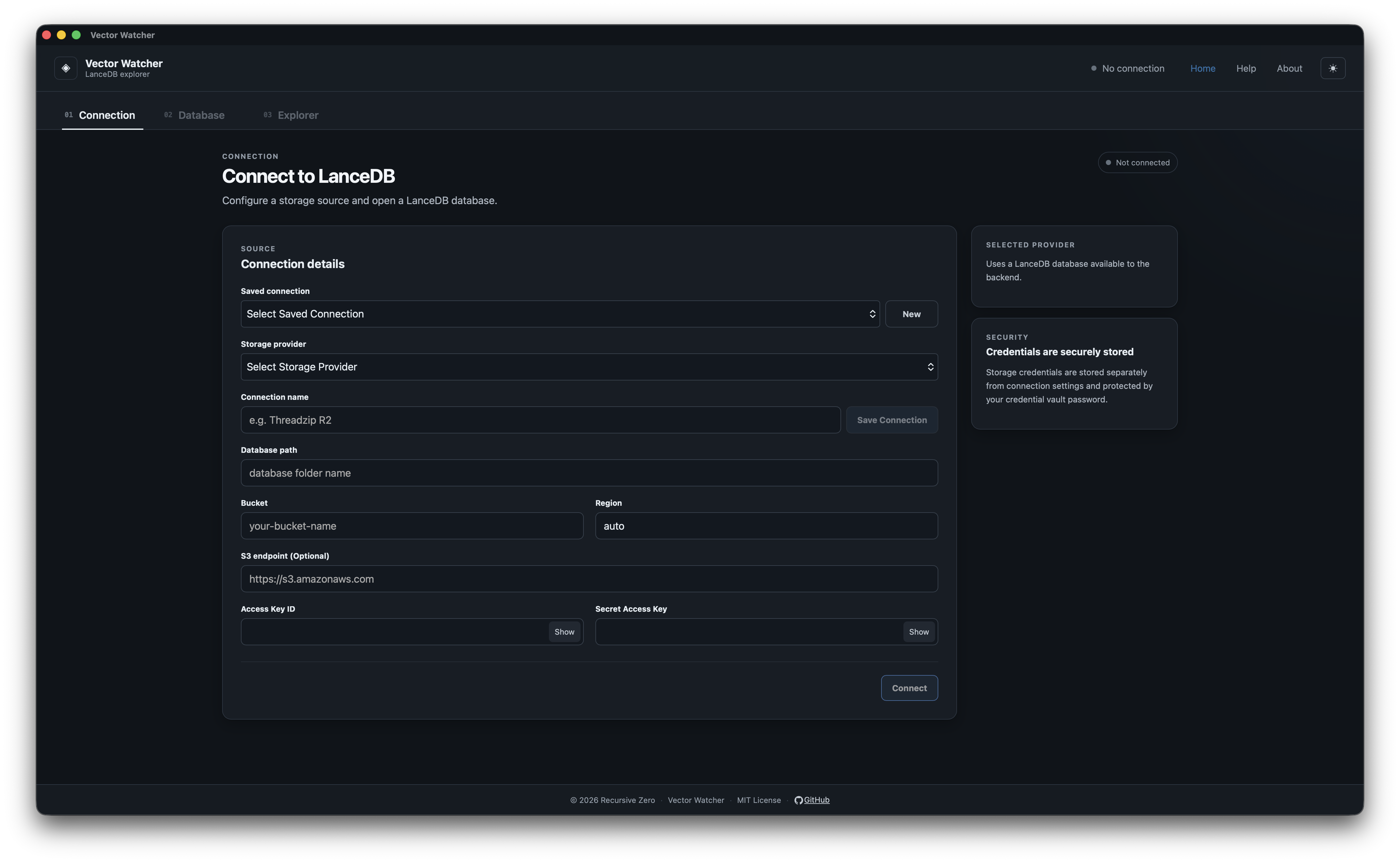Click into the Bucket input field
The image size is (1400, 863).
(x=412, y=526)
